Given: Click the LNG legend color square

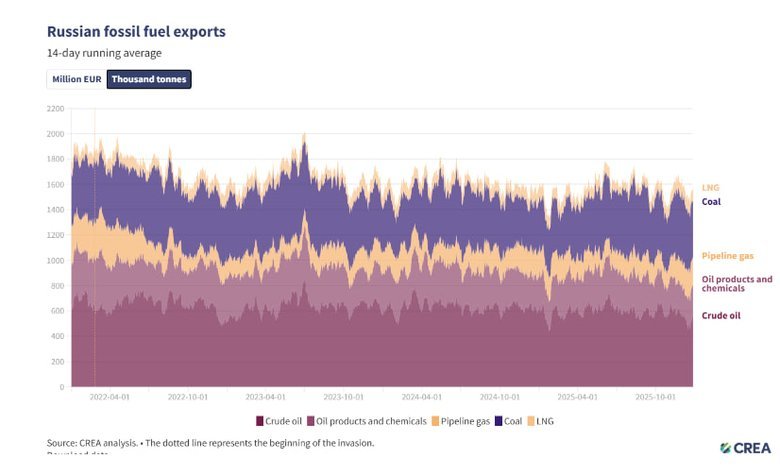Looking at the screenshot, I should 532,421.
